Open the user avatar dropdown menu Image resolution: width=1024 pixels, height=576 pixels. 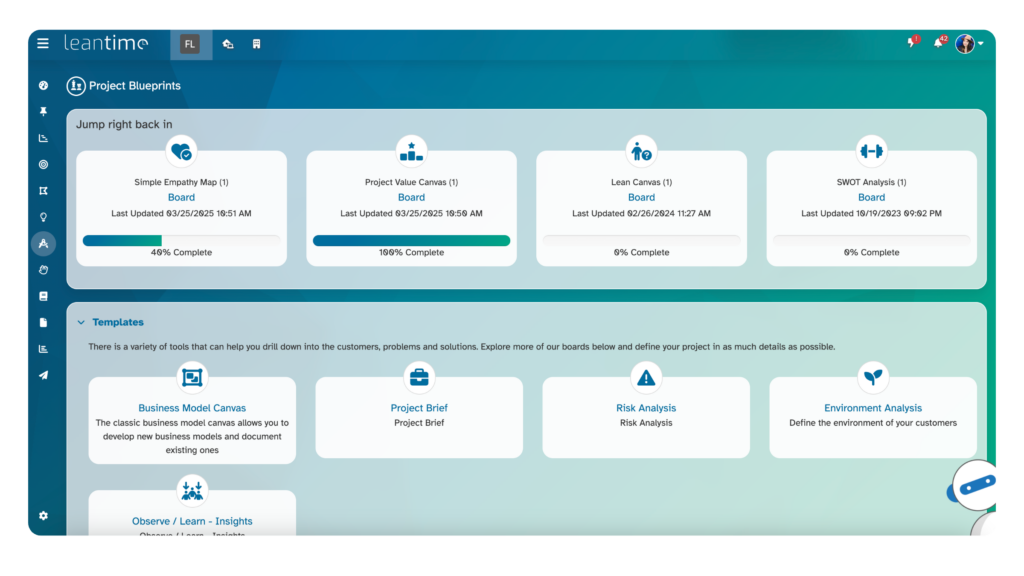[968, 44]
